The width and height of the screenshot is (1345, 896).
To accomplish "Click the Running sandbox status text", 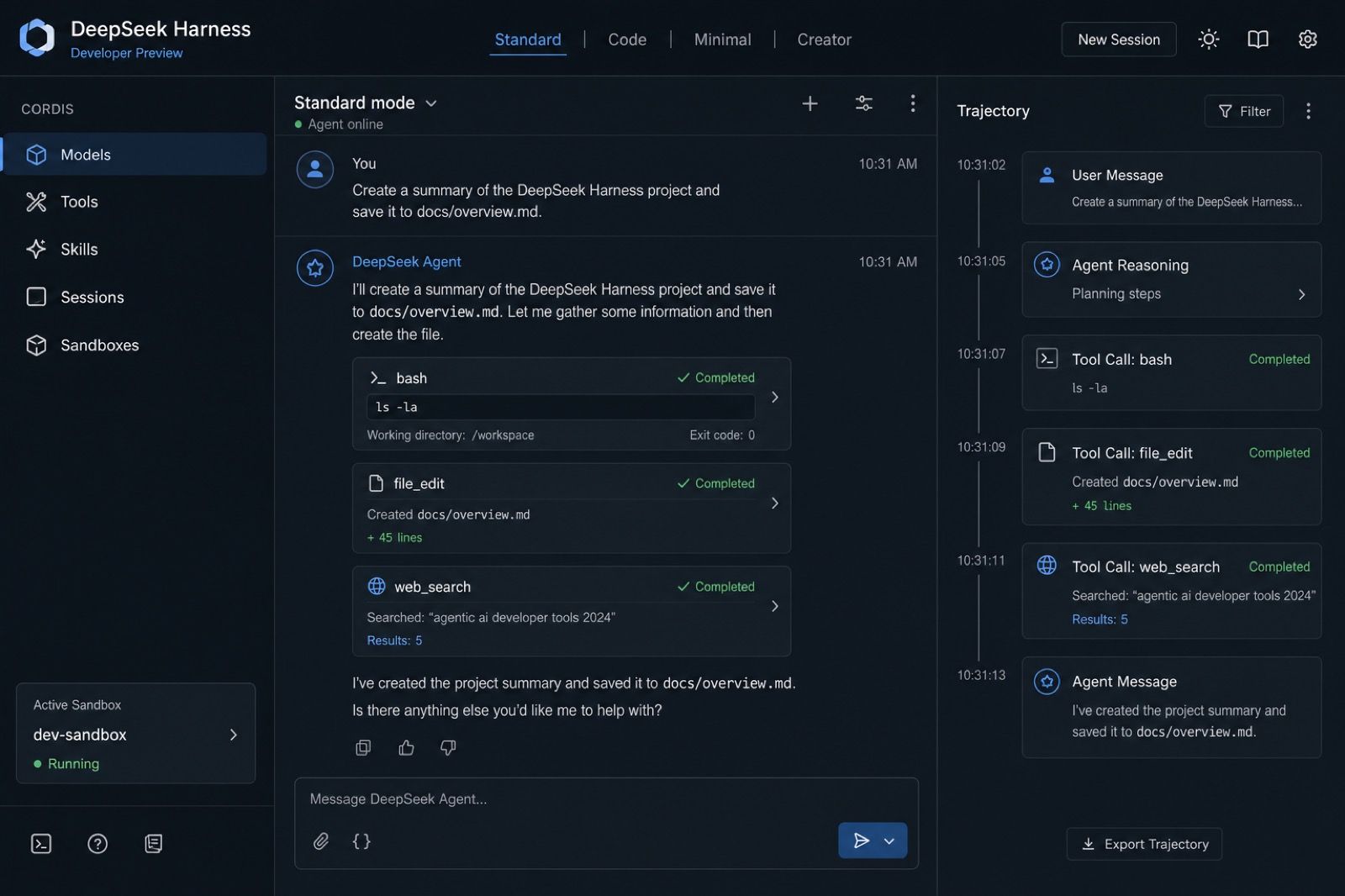I will click(x=73, y=763).
